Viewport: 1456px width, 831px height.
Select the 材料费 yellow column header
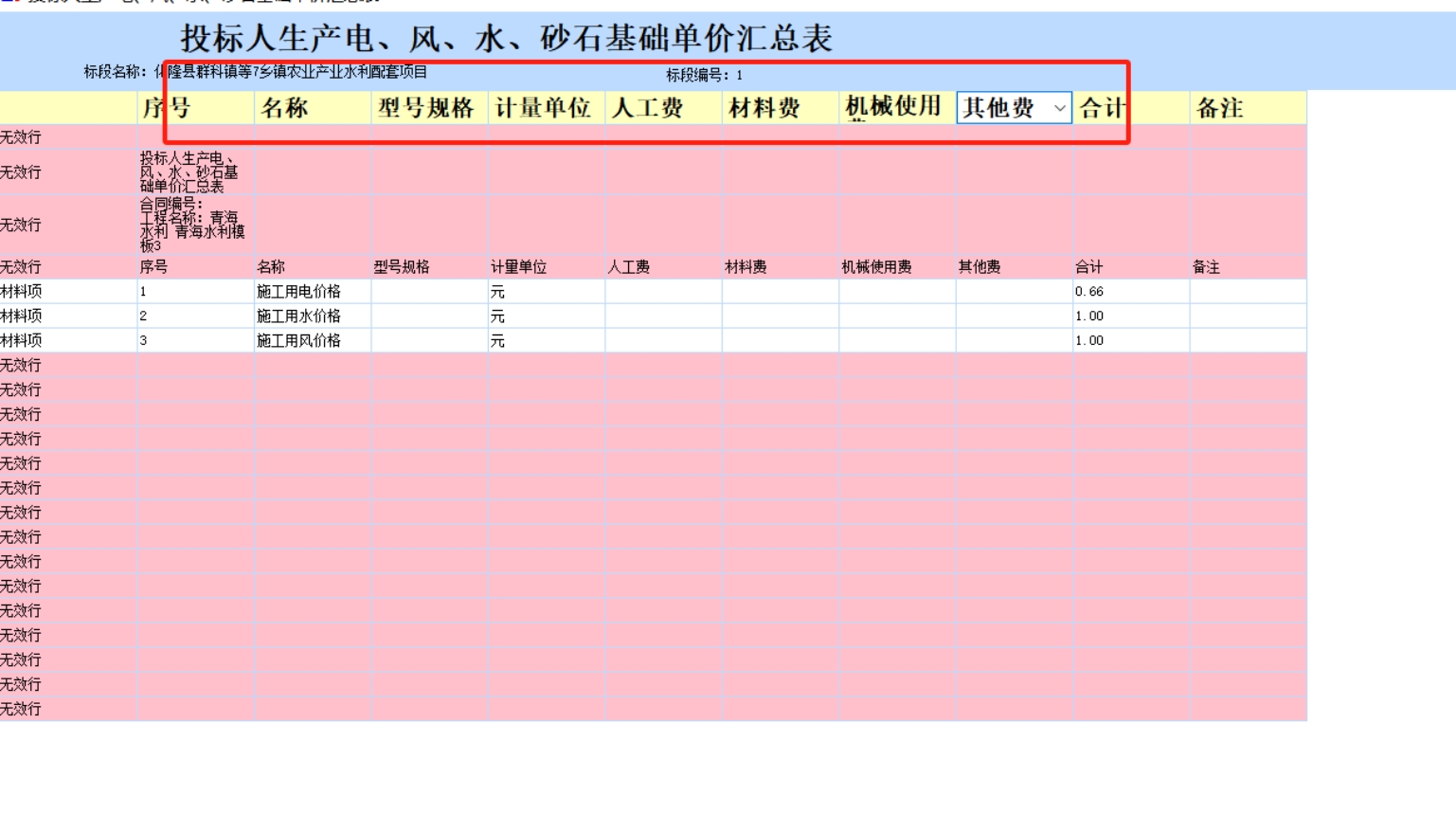click(779, 108)
